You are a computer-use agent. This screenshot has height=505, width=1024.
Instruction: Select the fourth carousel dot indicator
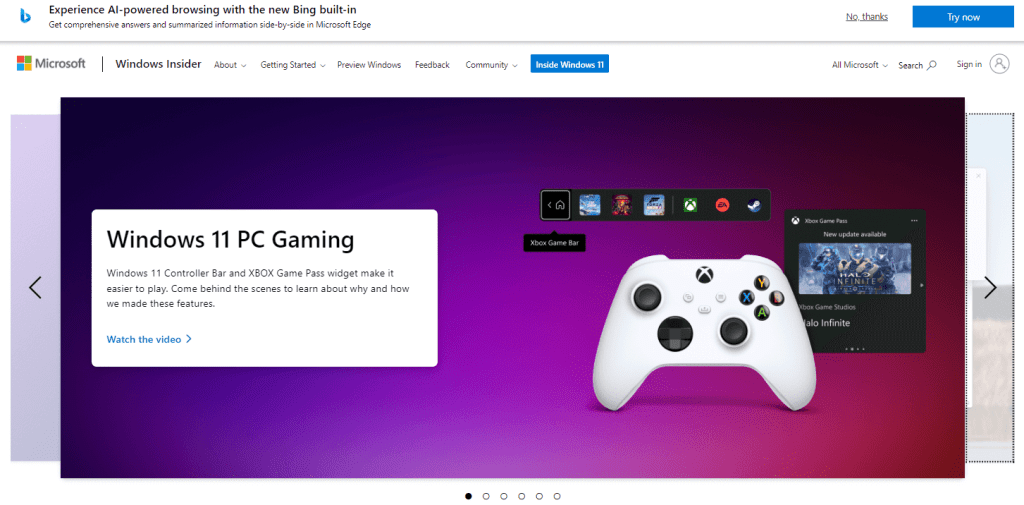(x=521, y=496)
